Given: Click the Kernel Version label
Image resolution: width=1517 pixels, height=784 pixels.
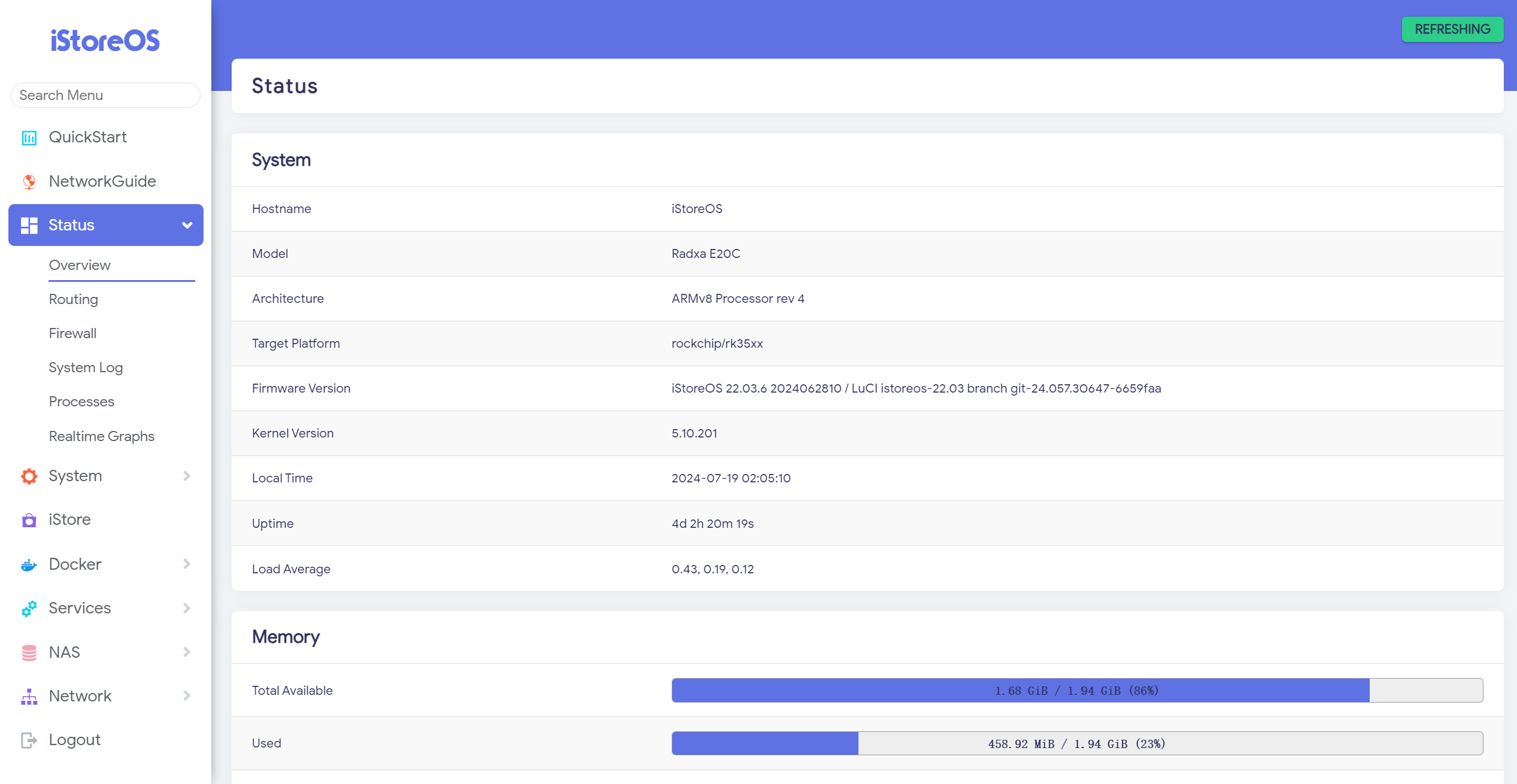Looking at the screenshot, I should (x=293, y=433).
